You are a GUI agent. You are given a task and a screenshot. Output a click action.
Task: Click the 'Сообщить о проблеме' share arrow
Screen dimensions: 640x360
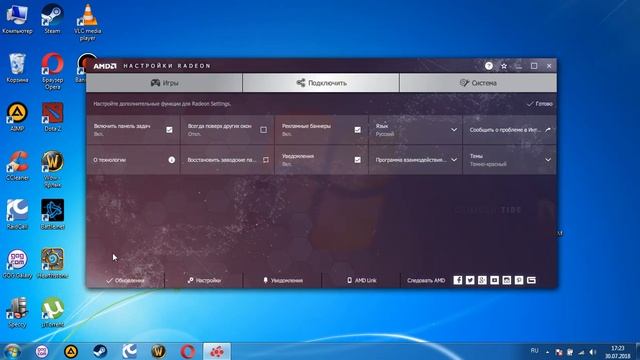coord(548,130)
